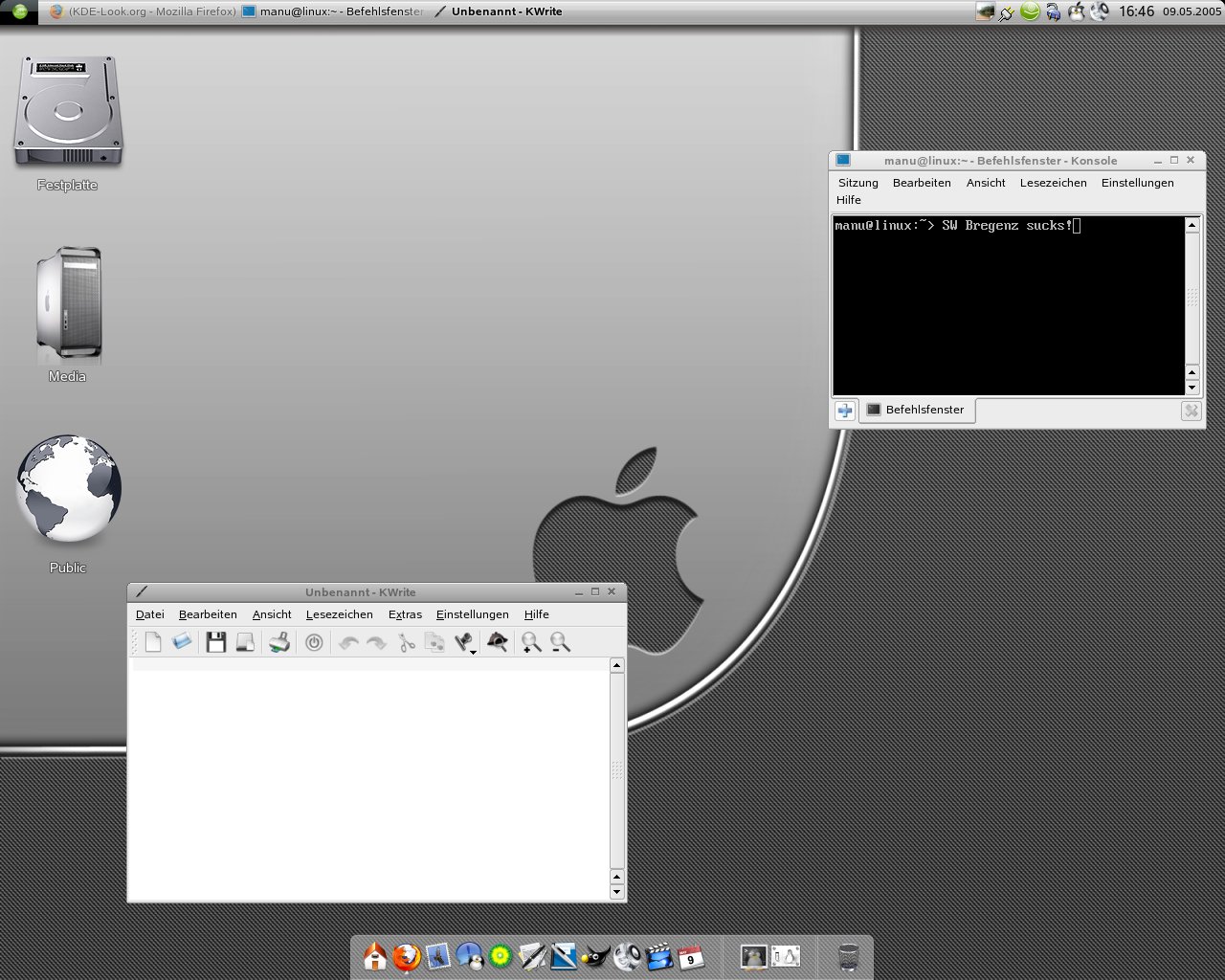Screen dimensions: 1225x980
Task: Click the Copy icon in KWrite toolbar
Action: coord(435,642)
